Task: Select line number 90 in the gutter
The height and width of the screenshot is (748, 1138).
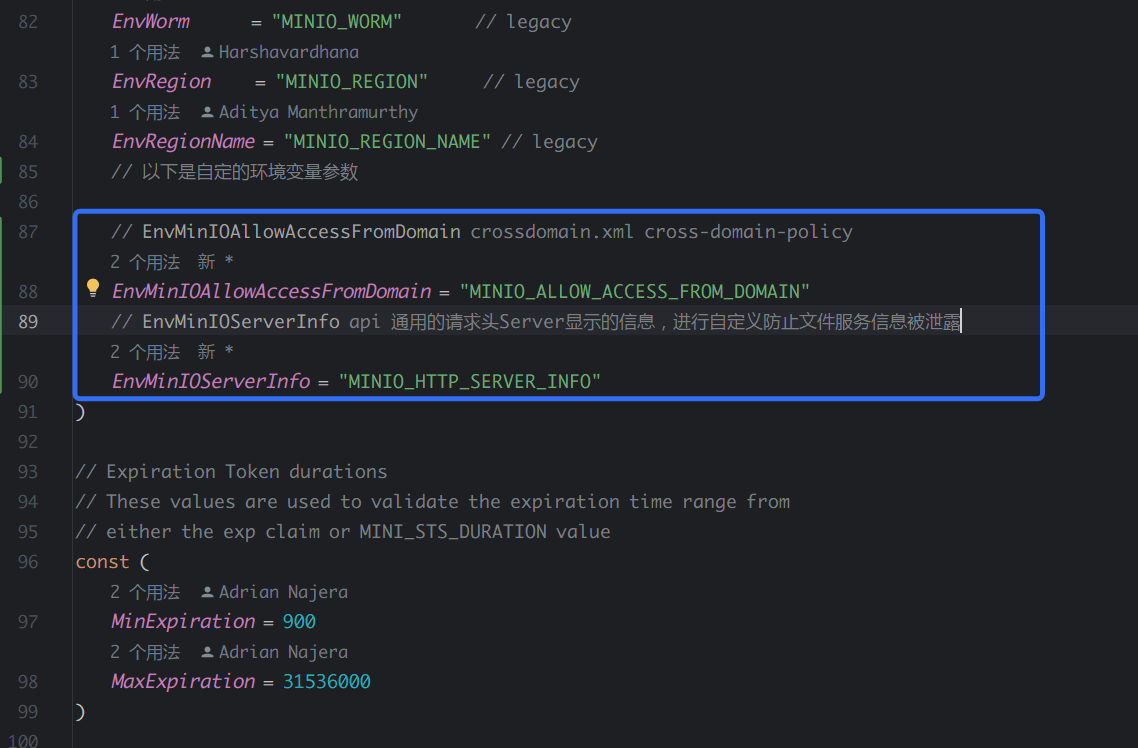Action: 28,382
